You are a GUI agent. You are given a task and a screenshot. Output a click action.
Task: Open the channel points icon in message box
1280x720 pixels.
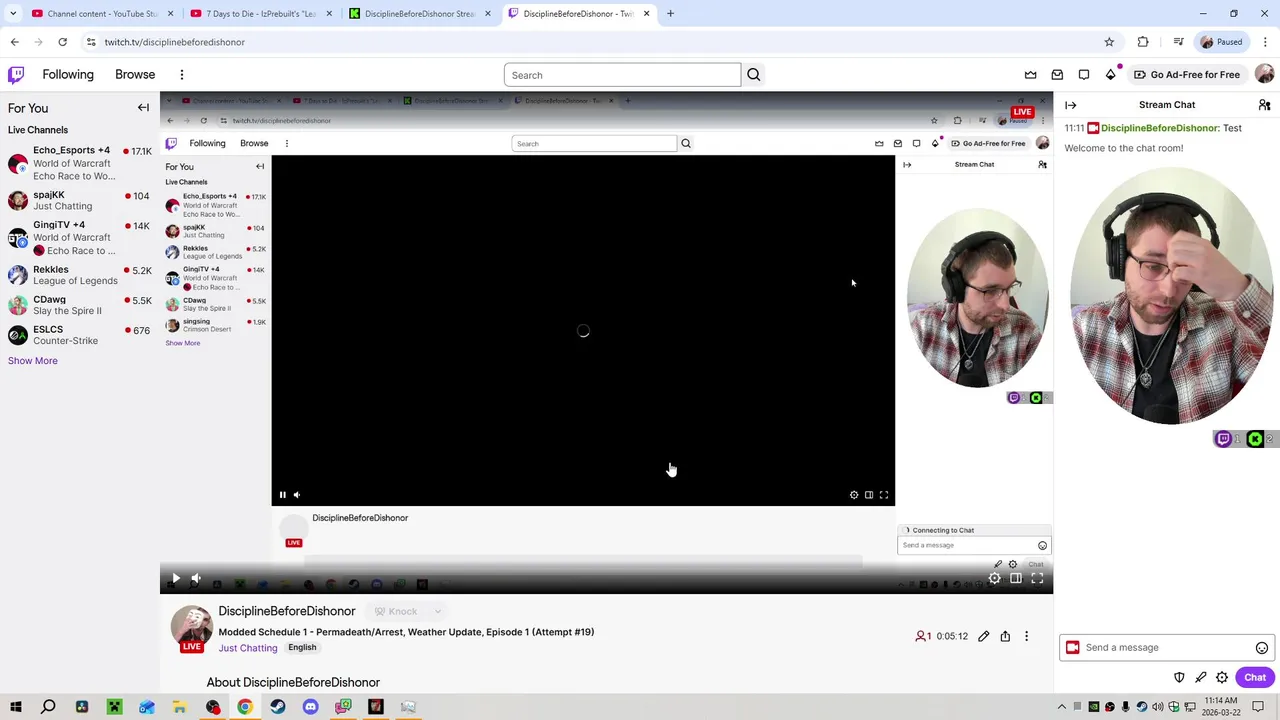click(1073, 648)
